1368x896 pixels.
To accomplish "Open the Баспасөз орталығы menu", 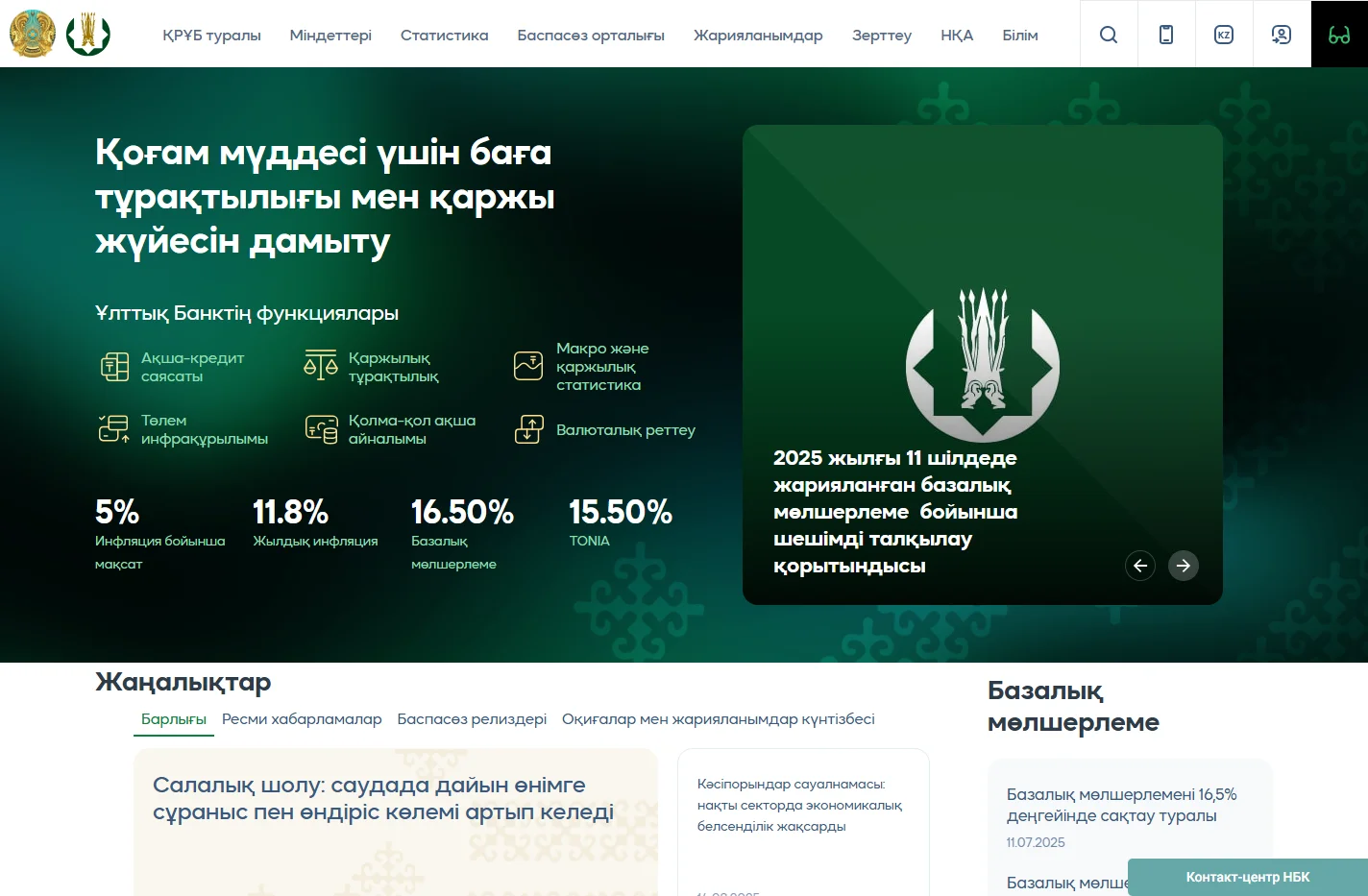I will [x=591, y=36].
